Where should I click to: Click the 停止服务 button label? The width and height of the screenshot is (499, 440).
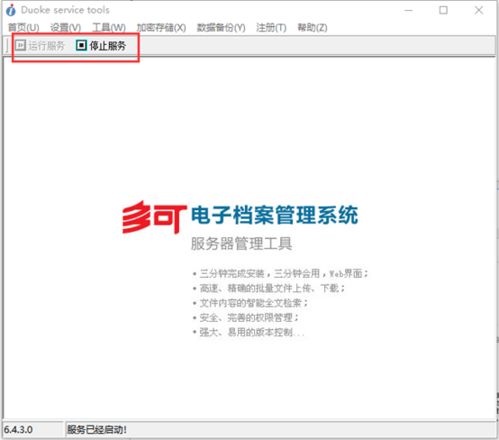[108, 46]
